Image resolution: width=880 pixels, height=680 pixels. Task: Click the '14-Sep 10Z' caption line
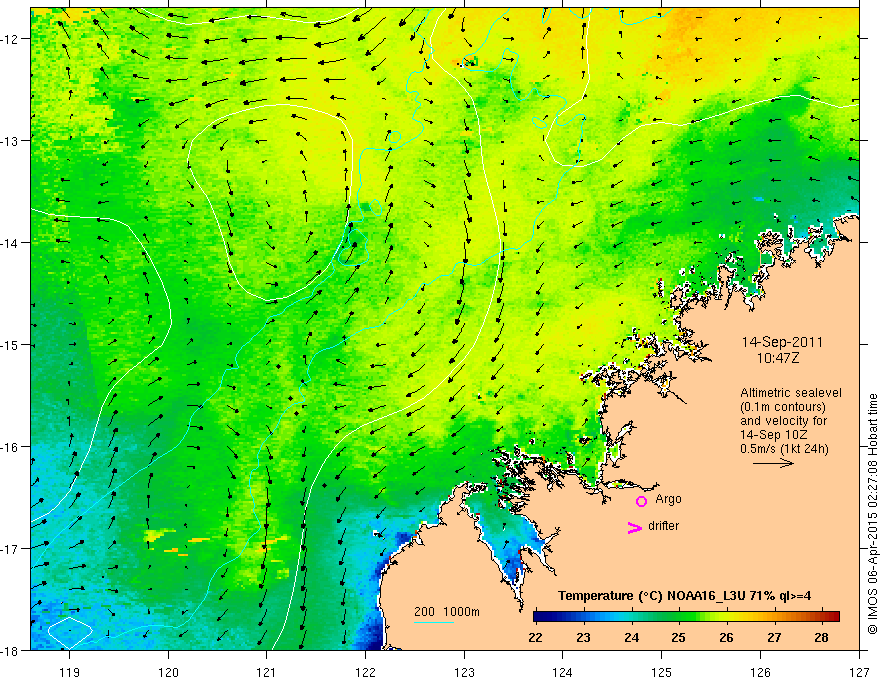pyautogui.click(x=773, y=434)
